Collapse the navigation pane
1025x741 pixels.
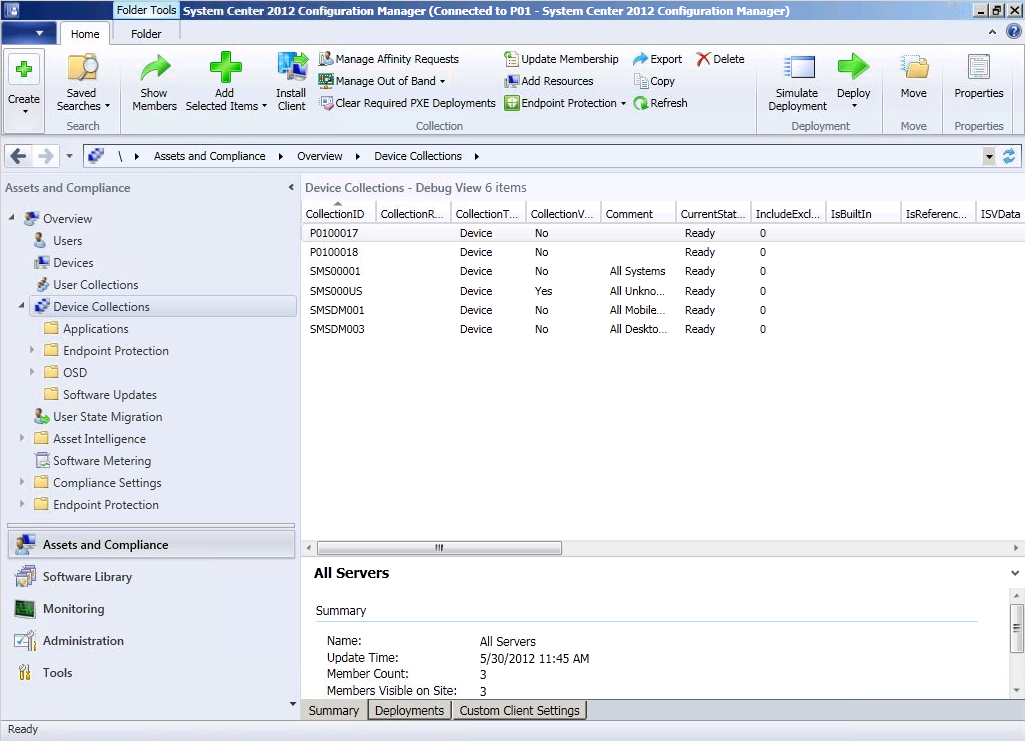click(x=291, y=188)
